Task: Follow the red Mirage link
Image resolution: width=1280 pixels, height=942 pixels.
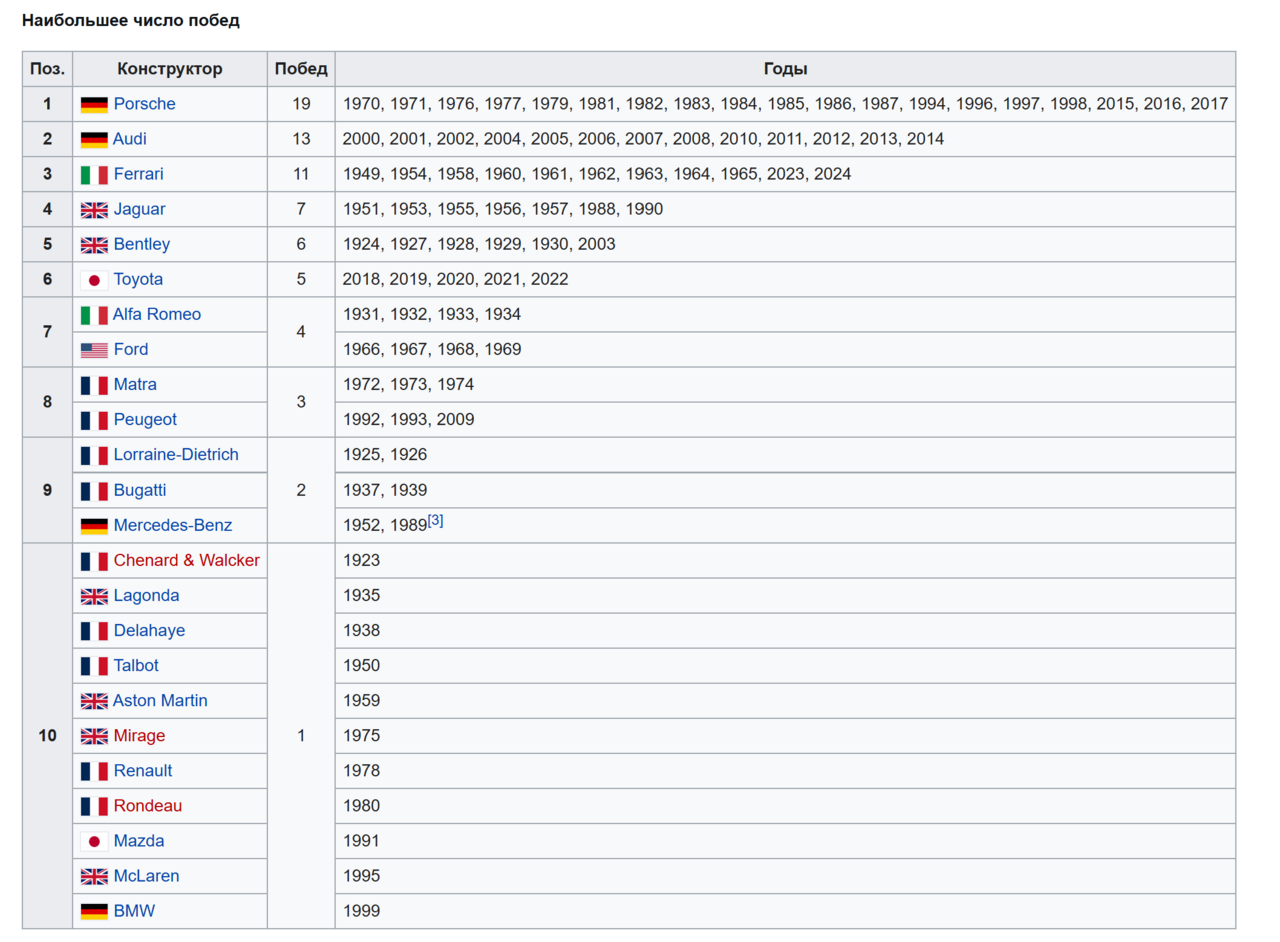Action: (x=139, y=735)
